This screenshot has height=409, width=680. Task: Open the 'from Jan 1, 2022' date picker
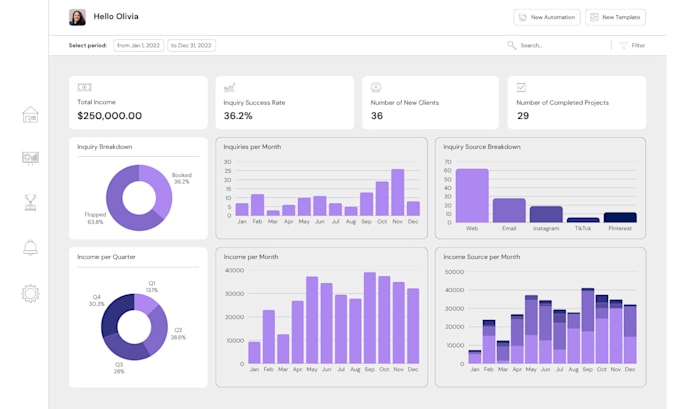click(138, 45)
